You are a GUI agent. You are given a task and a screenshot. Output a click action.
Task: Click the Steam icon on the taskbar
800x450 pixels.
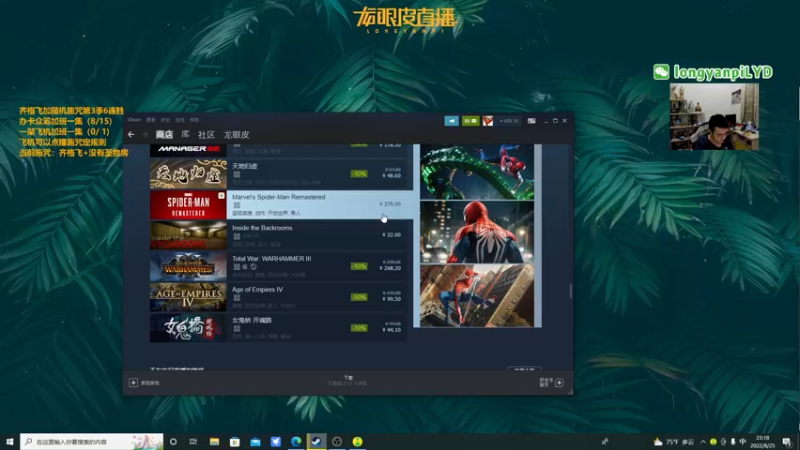point(316,441)
